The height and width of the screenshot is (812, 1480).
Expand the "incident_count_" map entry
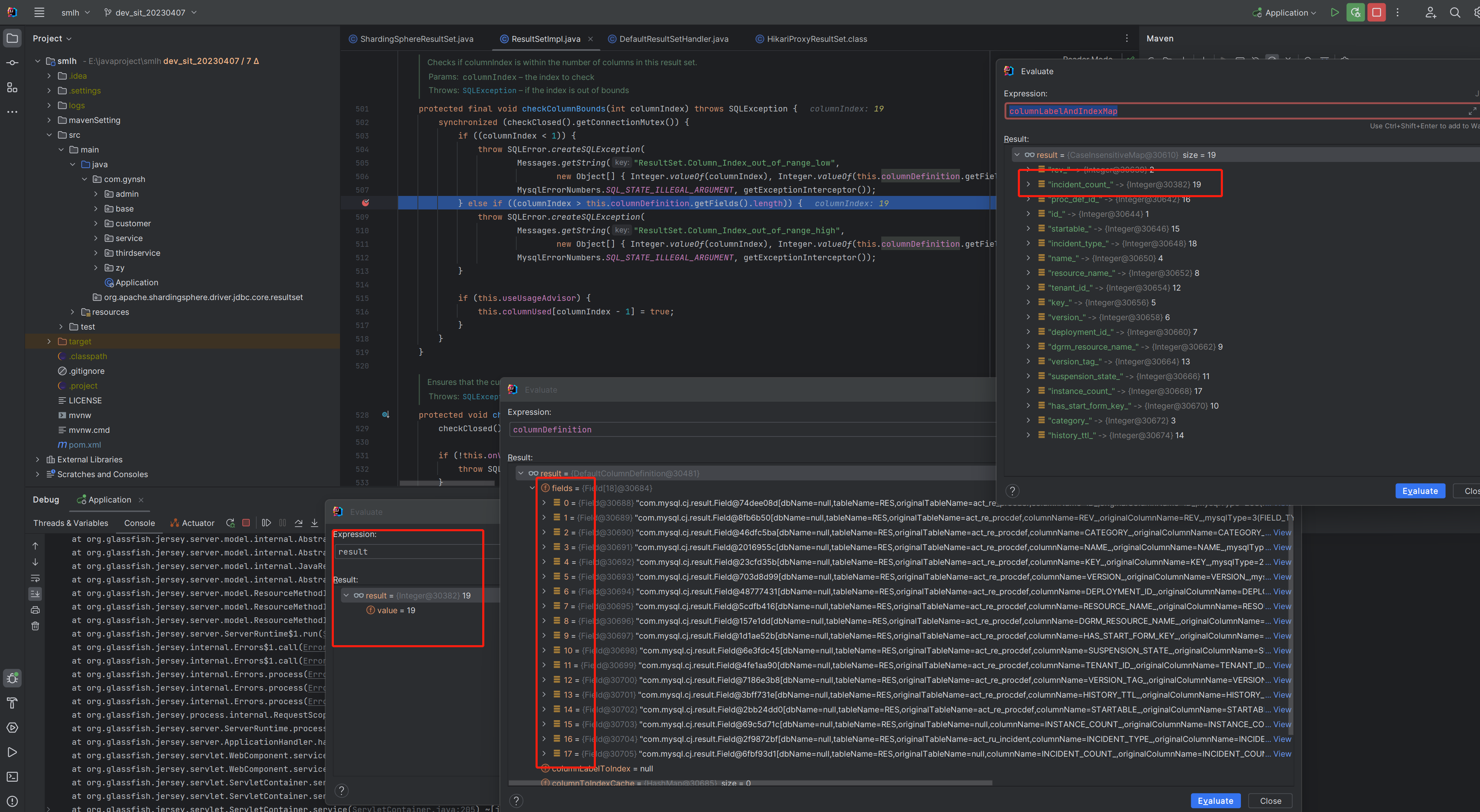coord(1028,184)
